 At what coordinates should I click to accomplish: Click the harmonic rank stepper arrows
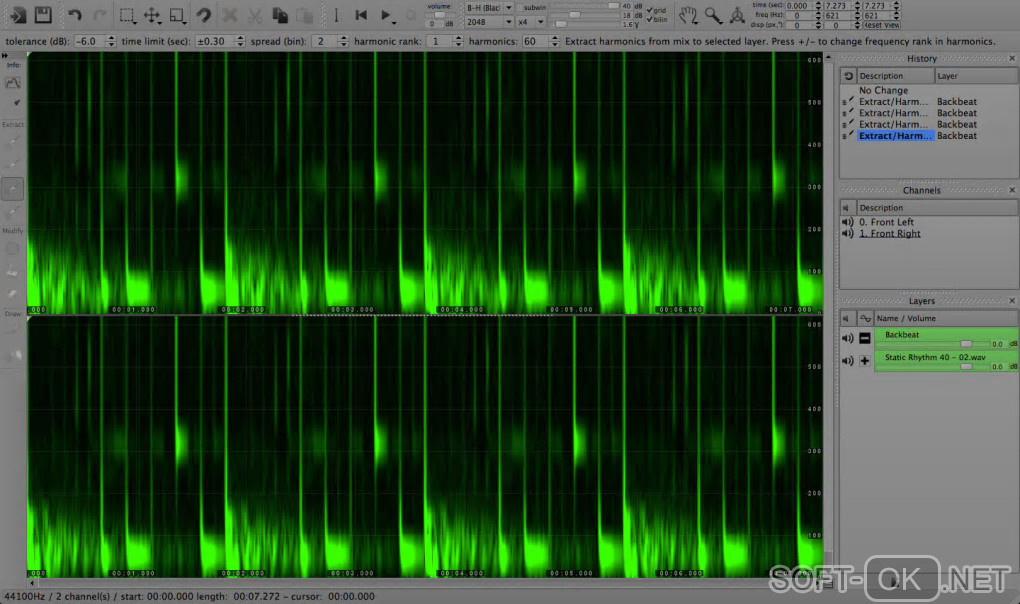pos(458,41)
